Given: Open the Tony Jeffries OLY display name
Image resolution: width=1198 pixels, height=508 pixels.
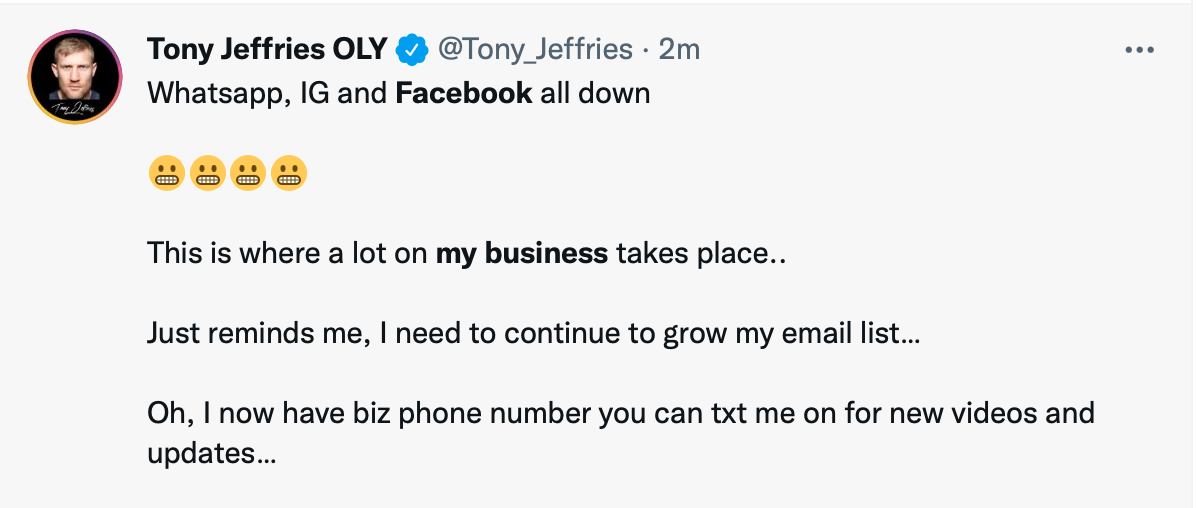Looking at the screenshot, I should tap(267, 49).
